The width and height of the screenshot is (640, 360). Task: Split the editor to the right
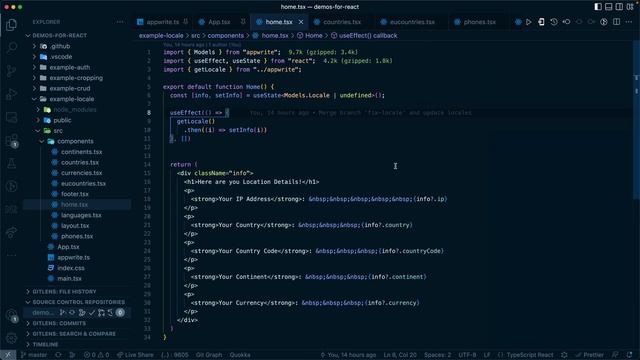(x=616, y=22)
